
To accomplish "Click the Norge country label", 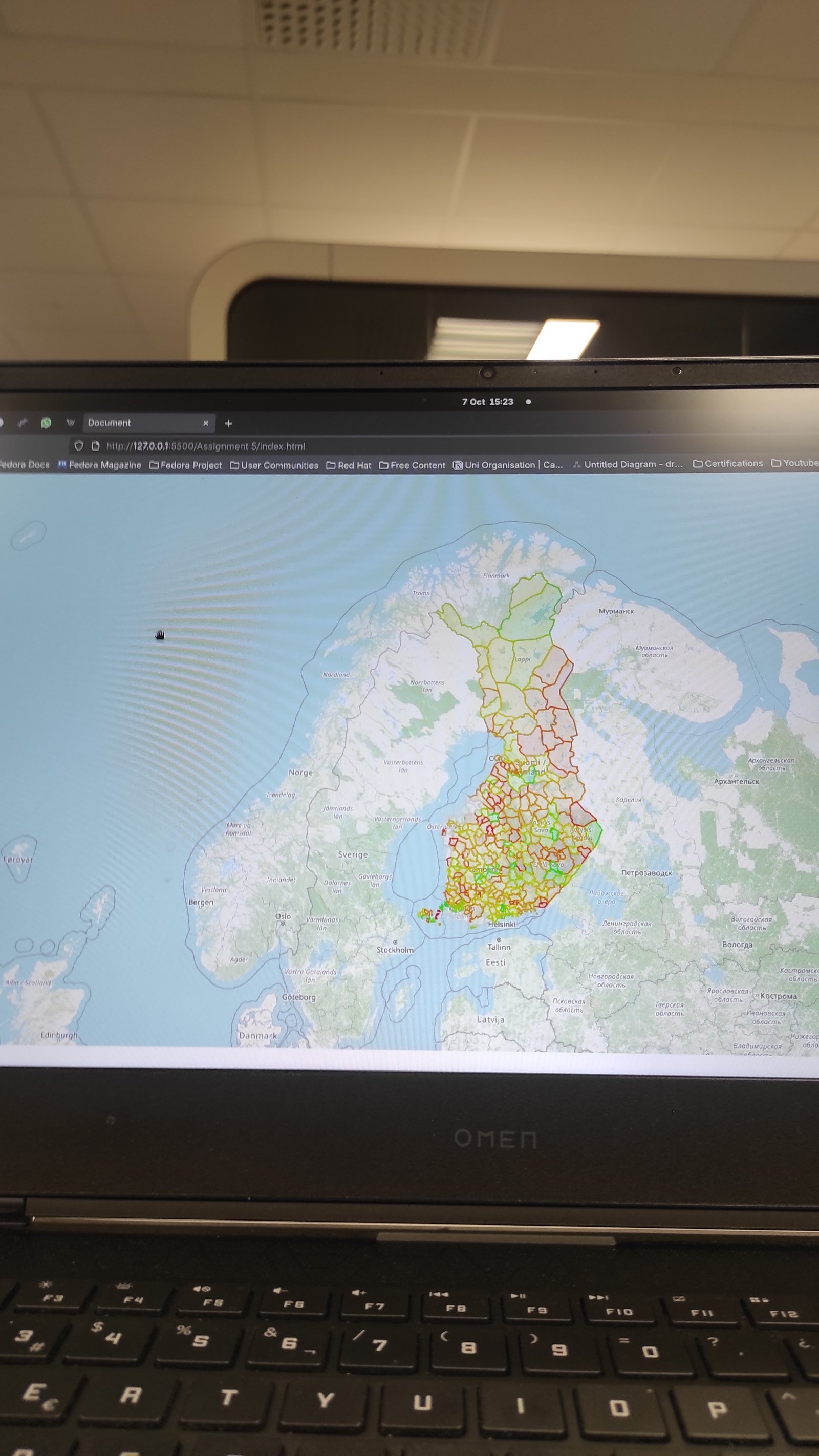I will [300, 773].
